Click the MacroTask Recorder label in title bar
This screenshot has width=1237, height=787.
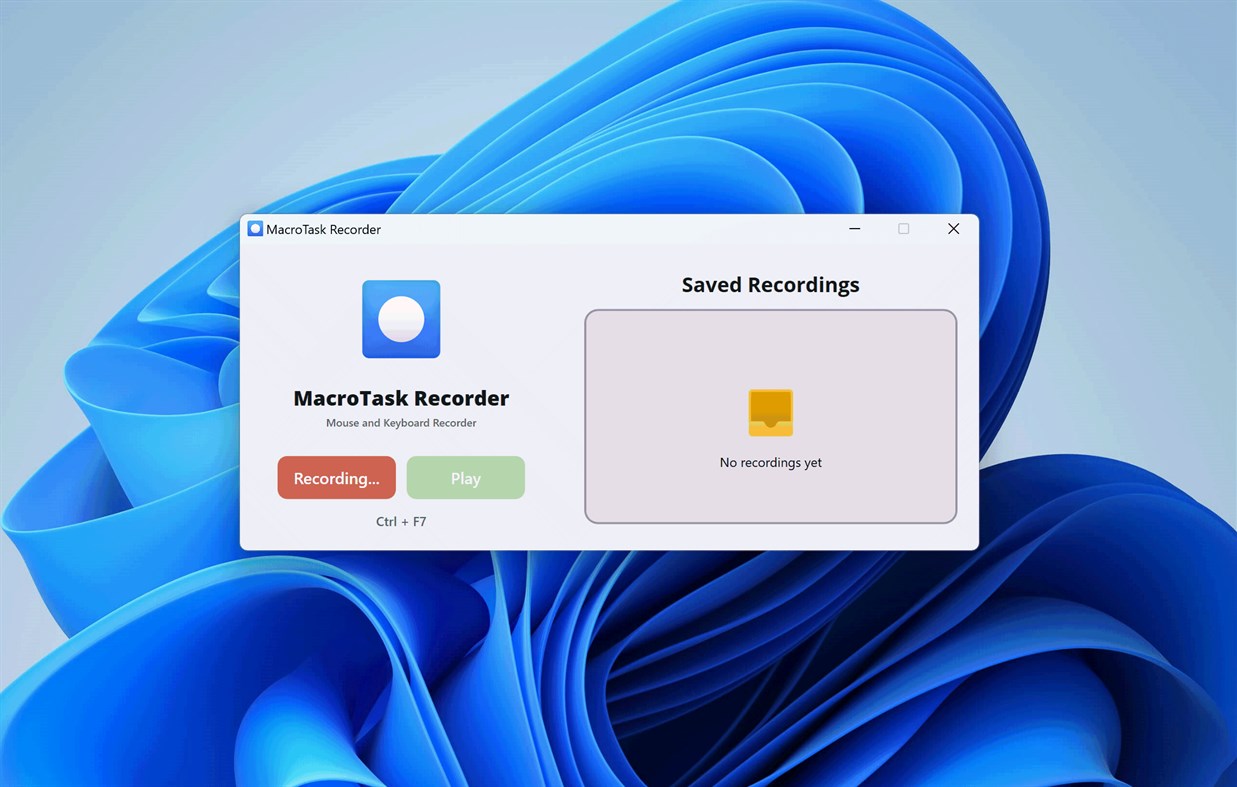322,229
